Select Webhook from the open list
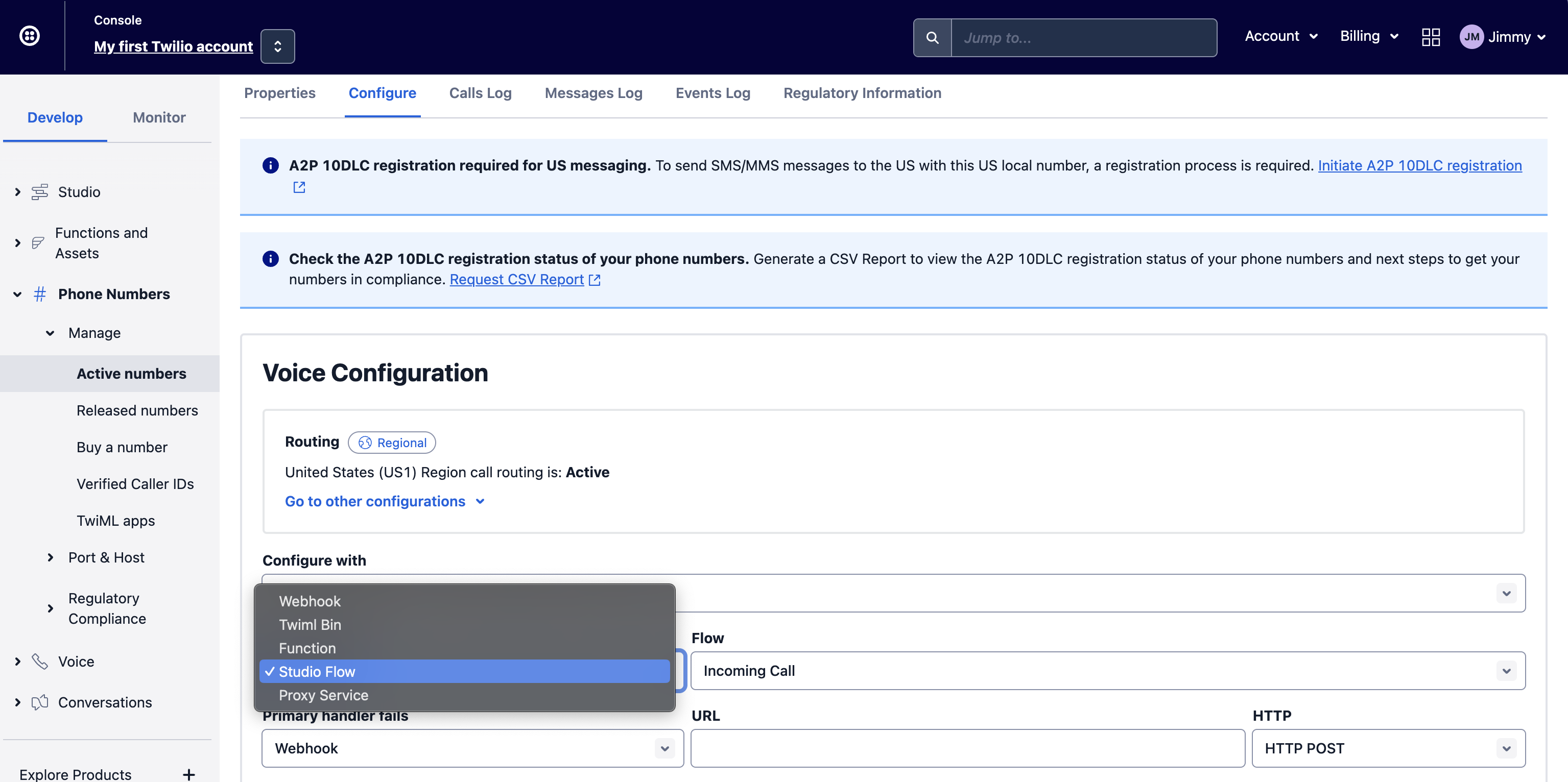1568x782 pixels. tap(309, 601)
